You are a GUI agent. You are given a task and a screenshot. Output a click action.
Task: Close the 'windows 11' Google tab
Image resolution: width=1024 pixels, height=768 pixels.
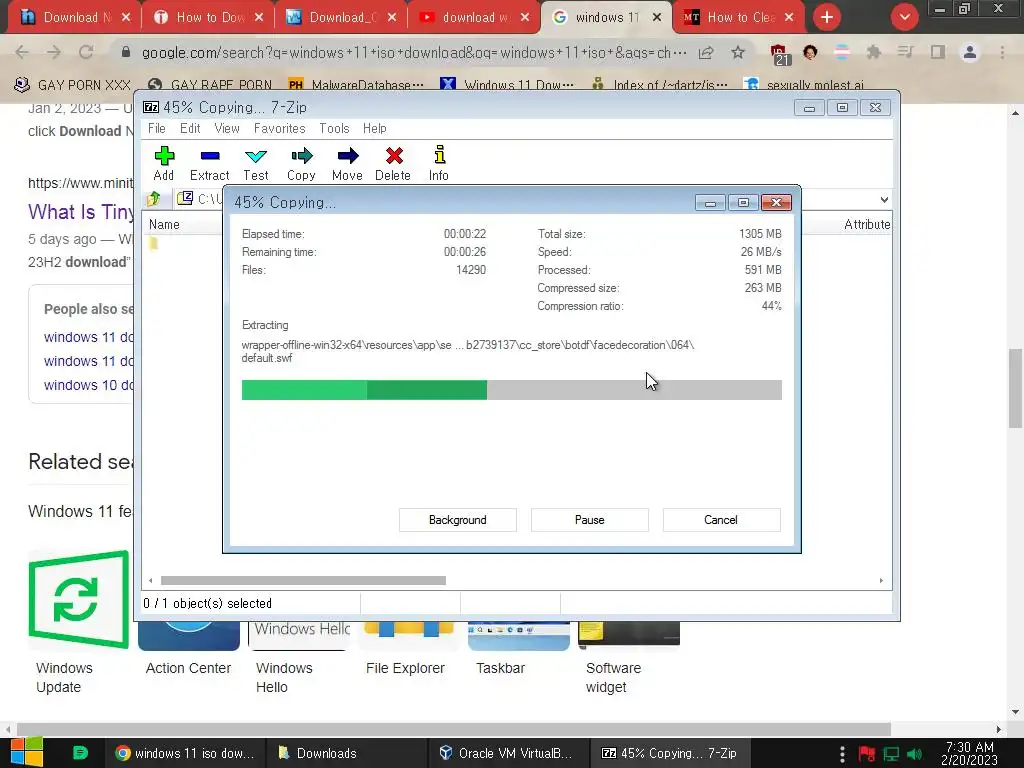[x=657, y=18]
